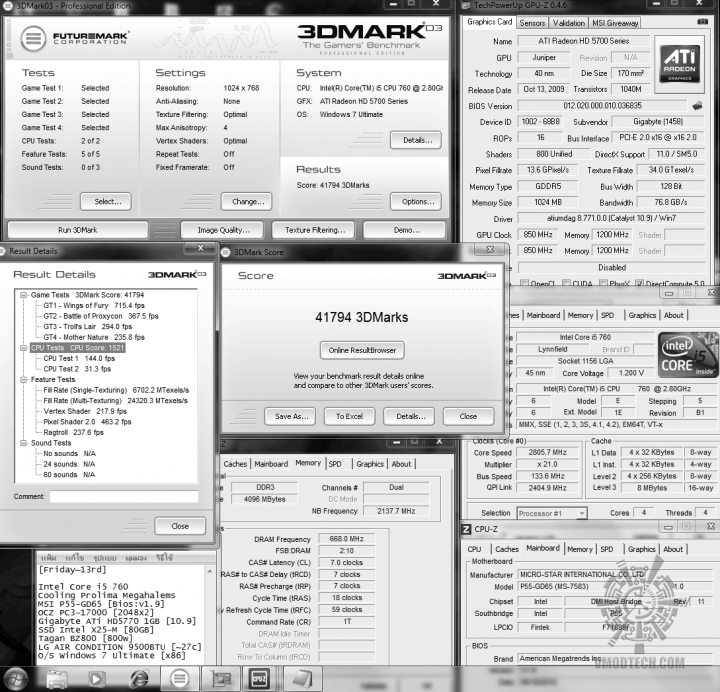Close the 3DMark Score dialog via Close button
720x692 pixels.
(x=469, y=416)
